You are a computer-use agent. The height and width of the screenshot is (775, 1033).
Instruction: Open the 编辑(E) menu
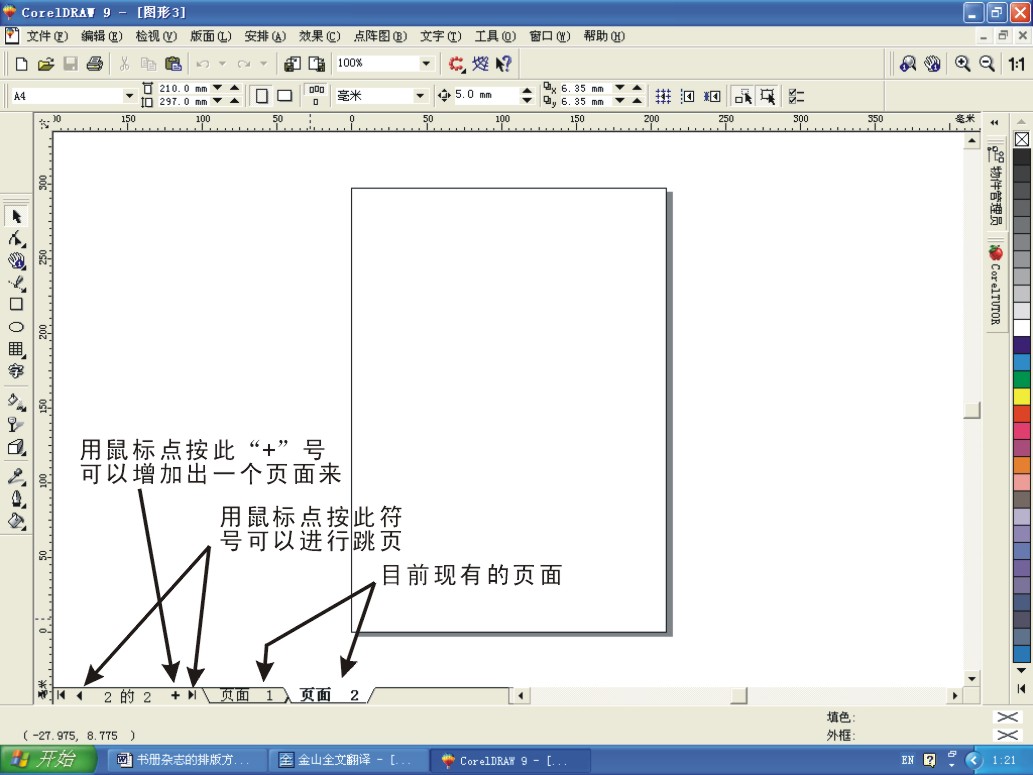click(x=101, y=36)
